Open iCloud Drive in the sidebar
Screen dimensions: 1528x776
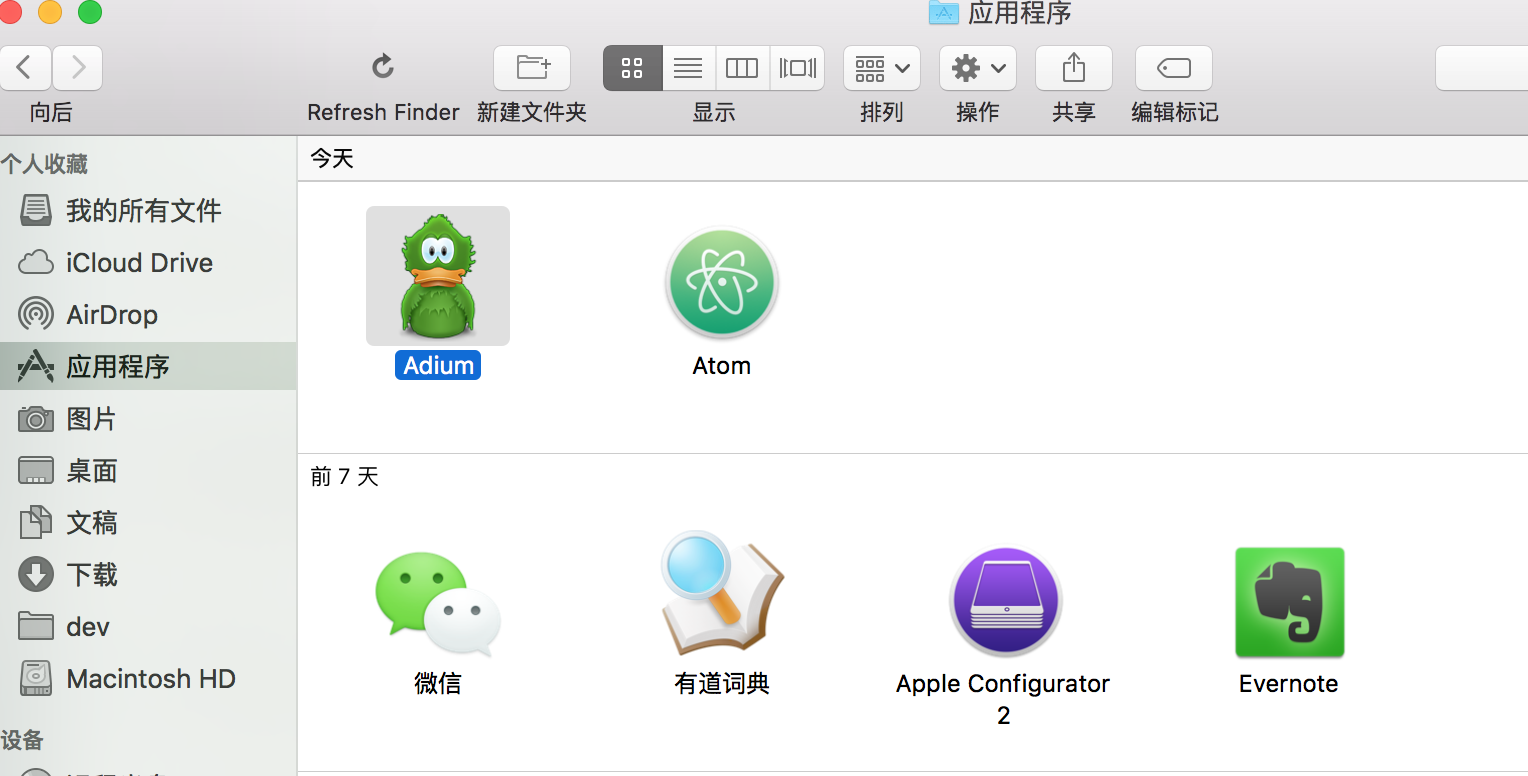tap(148, 263)
